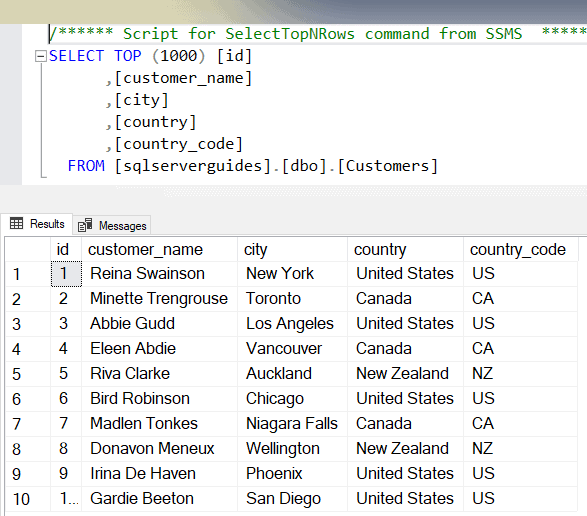Select row header number 5
The image size is (587, 516).
28,374
